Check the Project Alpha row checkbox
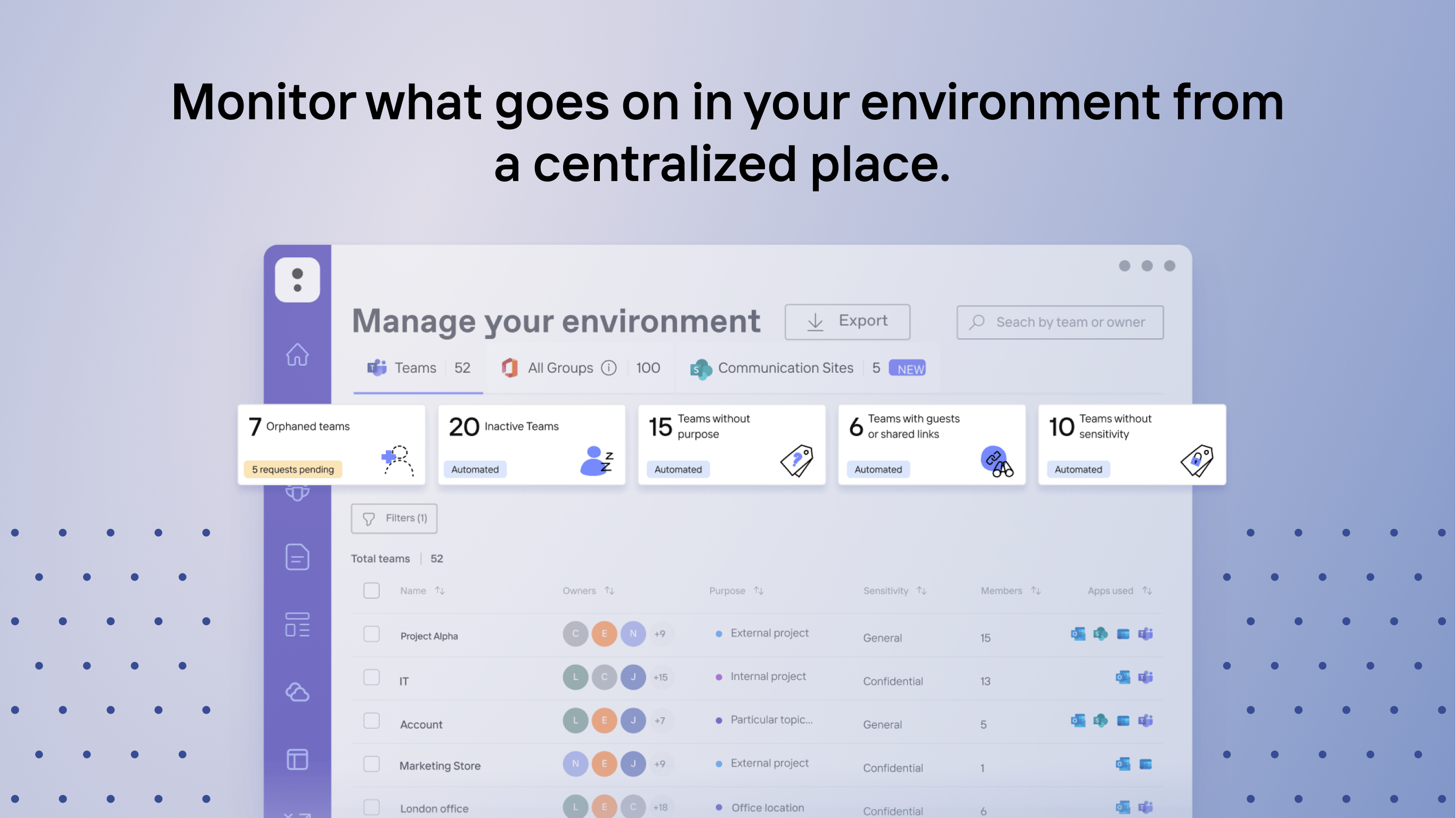1456x818 pixels. click(x=371, y=634)
